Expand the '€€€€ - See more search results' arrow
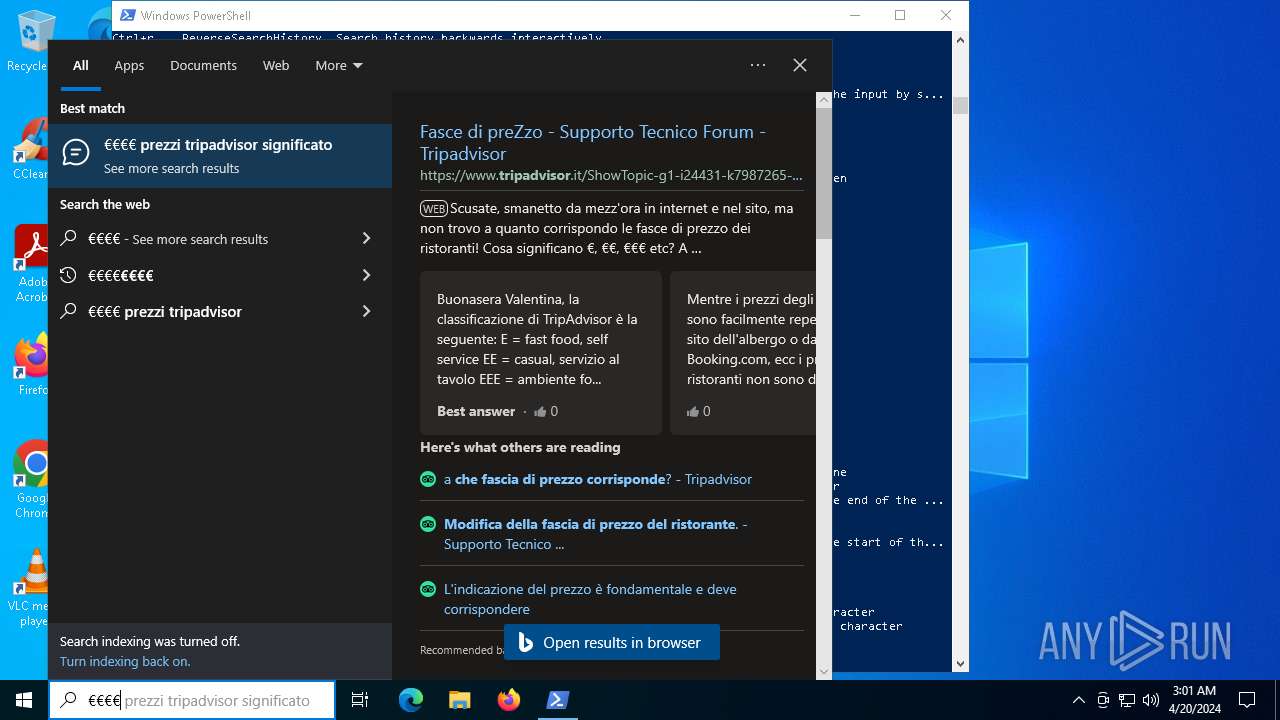The image size is (1280, 720). click(366, 238)
